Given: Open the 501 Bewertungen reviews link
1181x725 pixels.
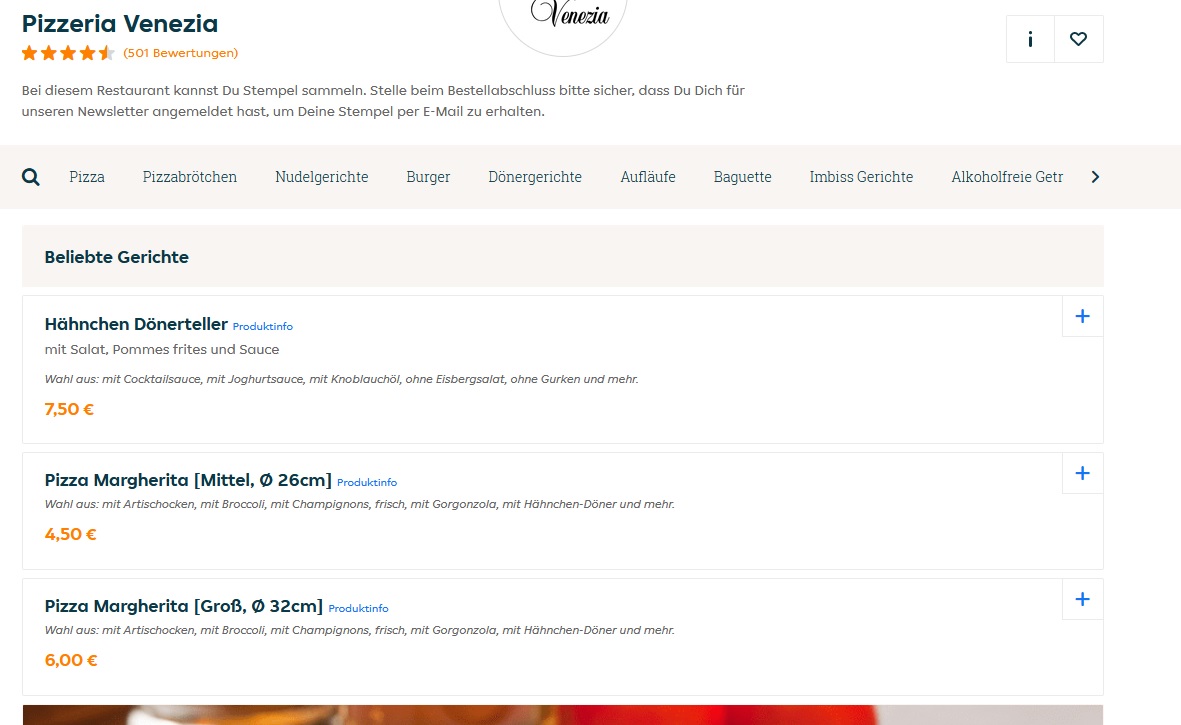Looking at the screenshot, I should pos(180,53).
